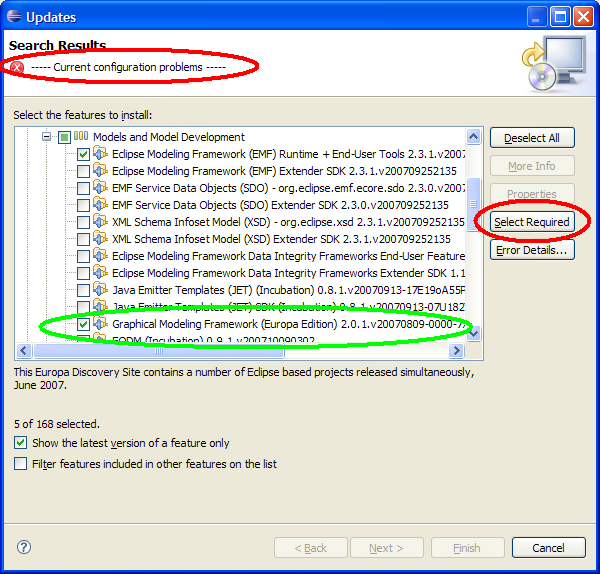
Task: Click the XML Schema Infoset Model XSD icon
Action: [x=100, y=222]
